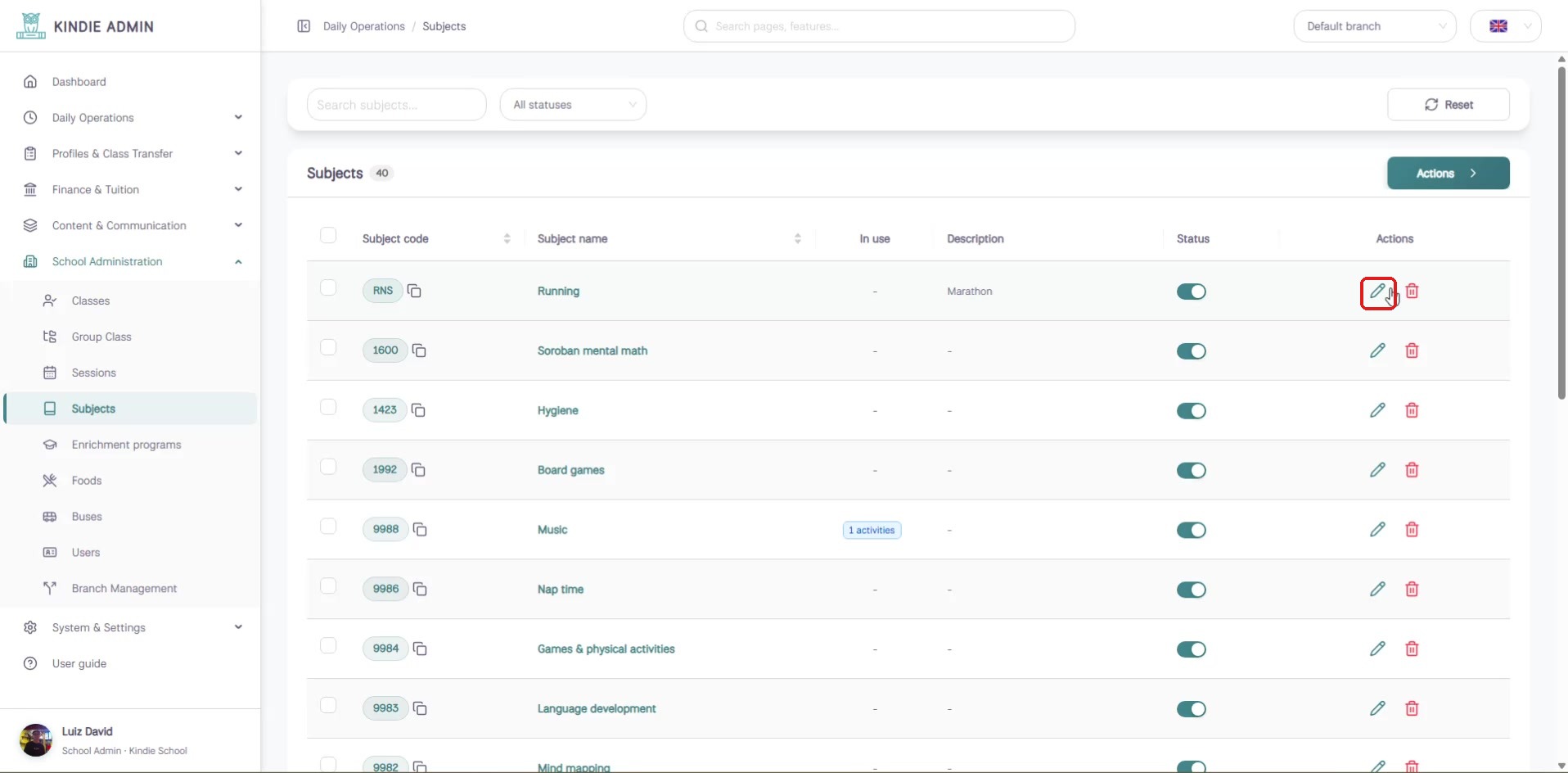This screenshot has width=1568, height=773.
Task: Copy subject code 9983
Action: click(420, 708)
